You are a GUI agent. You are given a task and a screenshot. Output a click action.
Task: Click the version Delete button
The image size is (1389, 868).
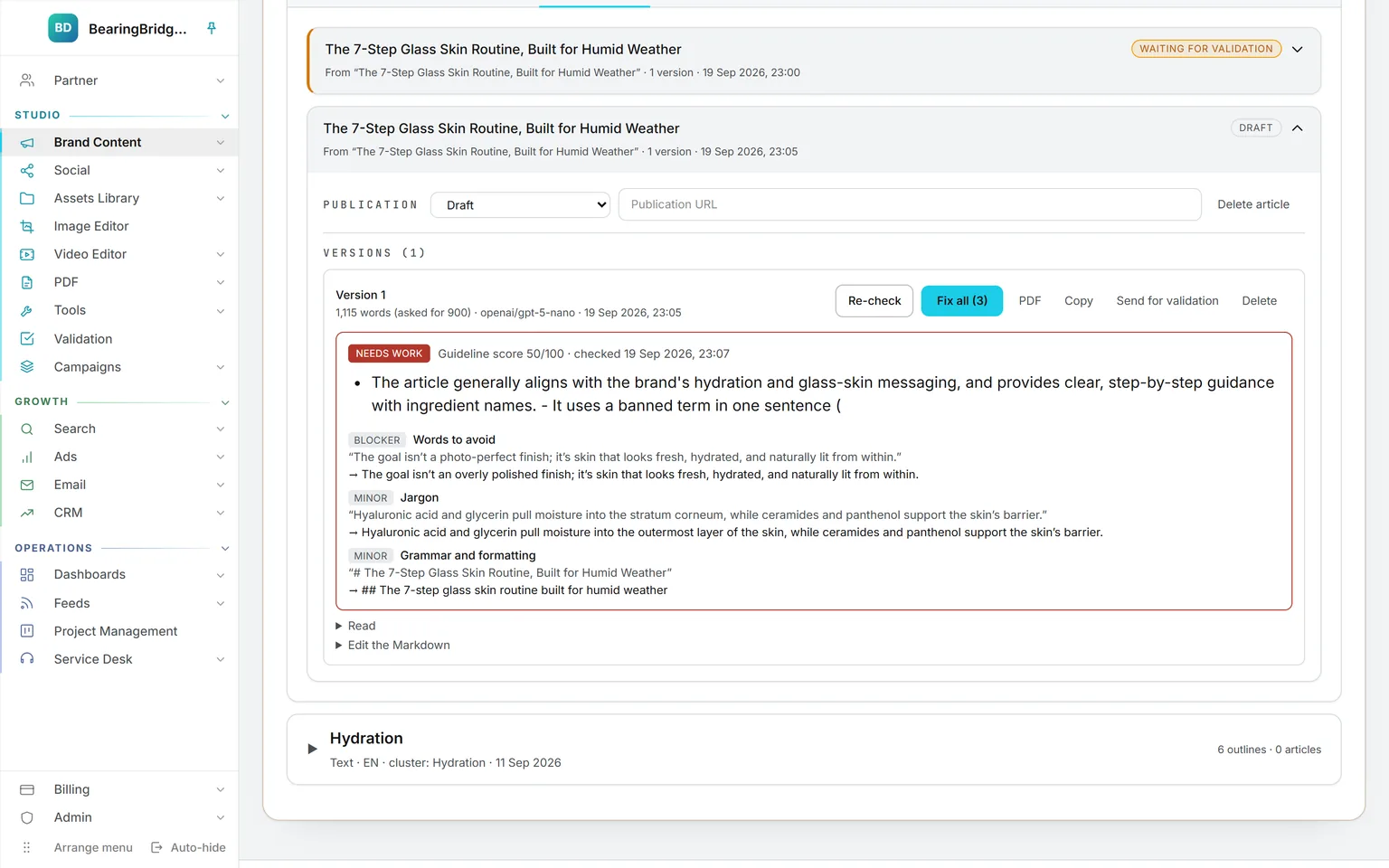(1260, 301)
